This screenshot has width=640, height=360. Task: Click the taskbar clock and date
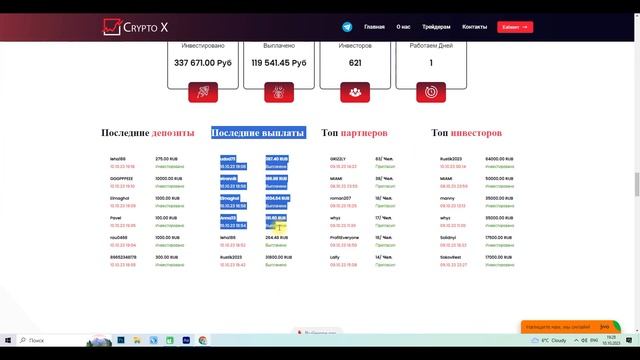(611, 340)
